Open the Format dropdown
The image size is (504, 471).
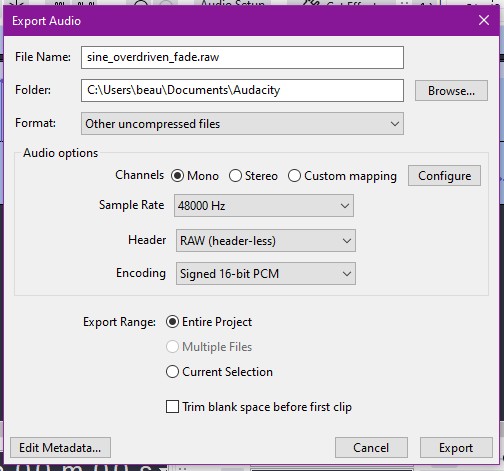point(242,124)
